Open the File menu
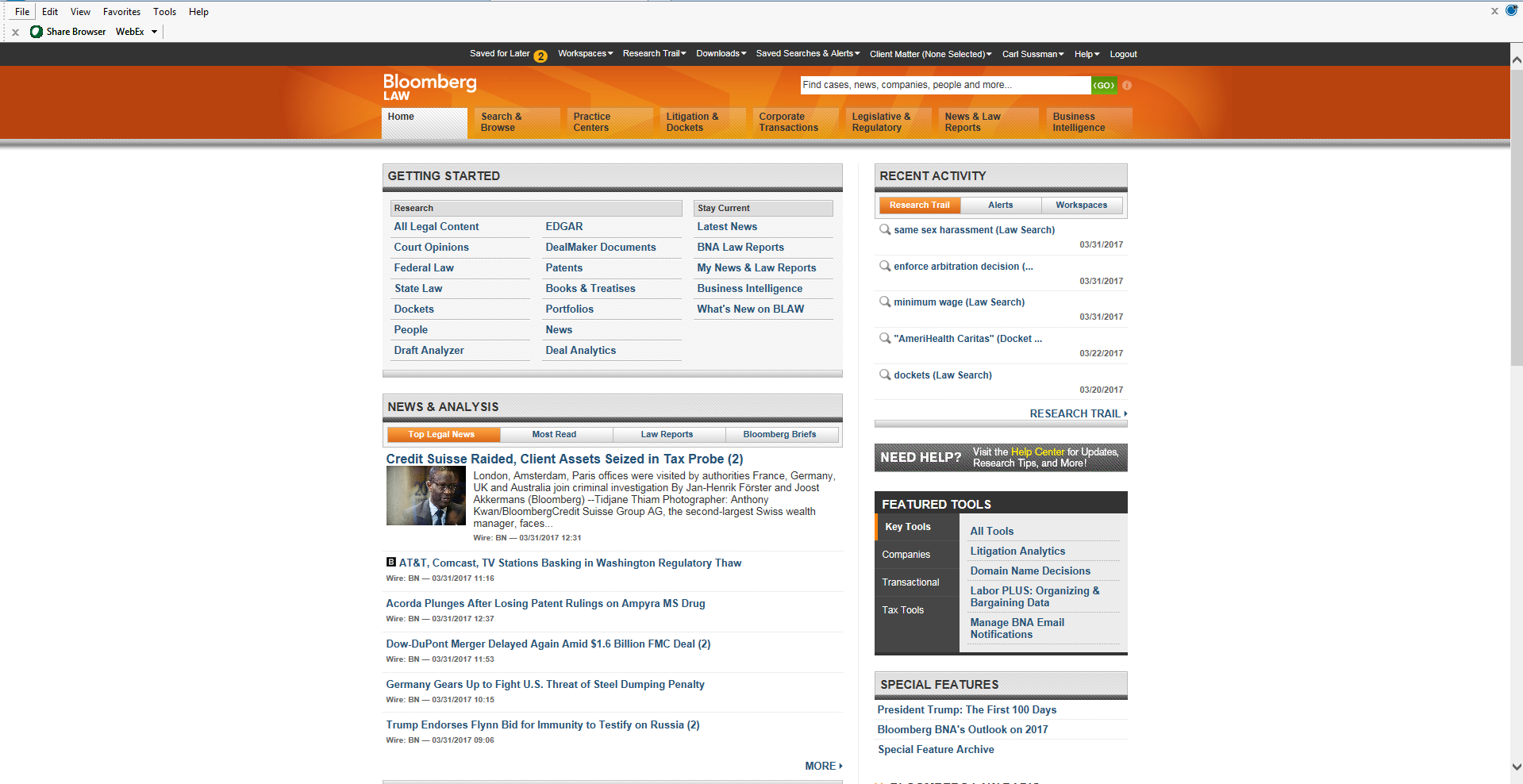The width and height of the screenshot is (1523, 784). pyautogui.click(x=22, y=12)
